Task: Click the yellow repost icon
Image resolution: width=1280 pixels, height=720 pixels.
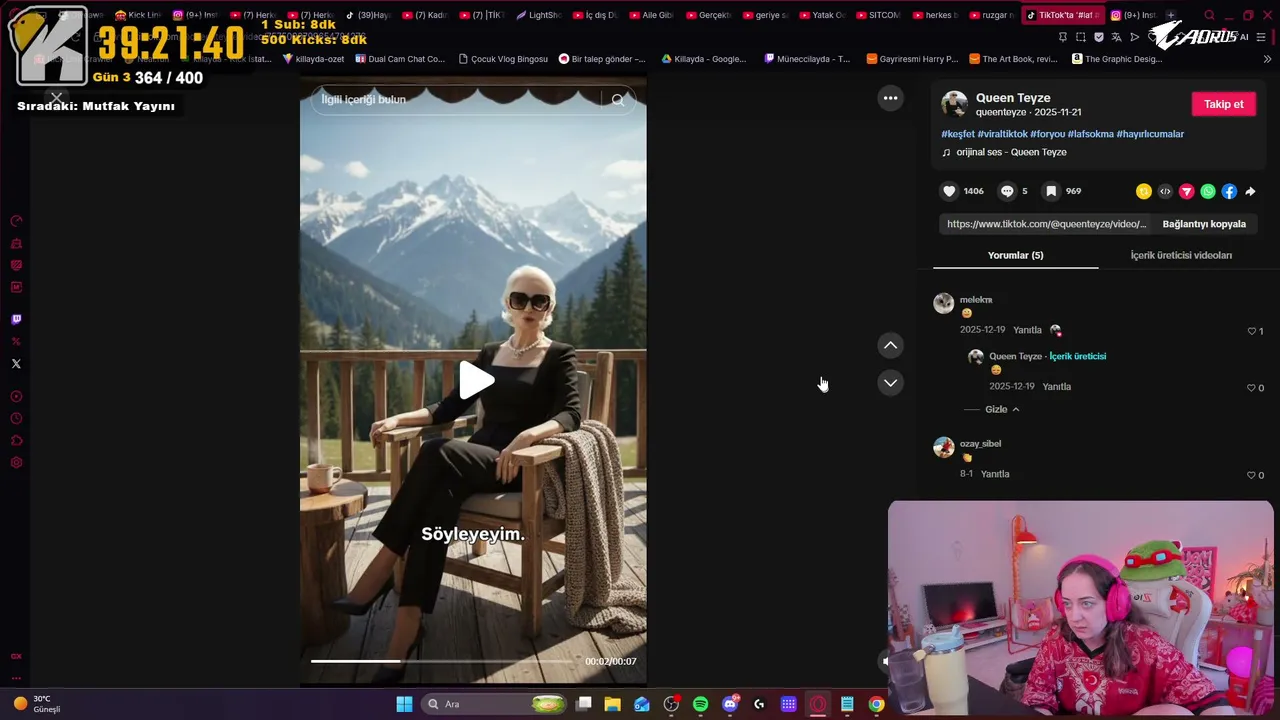Action: 1144,191
